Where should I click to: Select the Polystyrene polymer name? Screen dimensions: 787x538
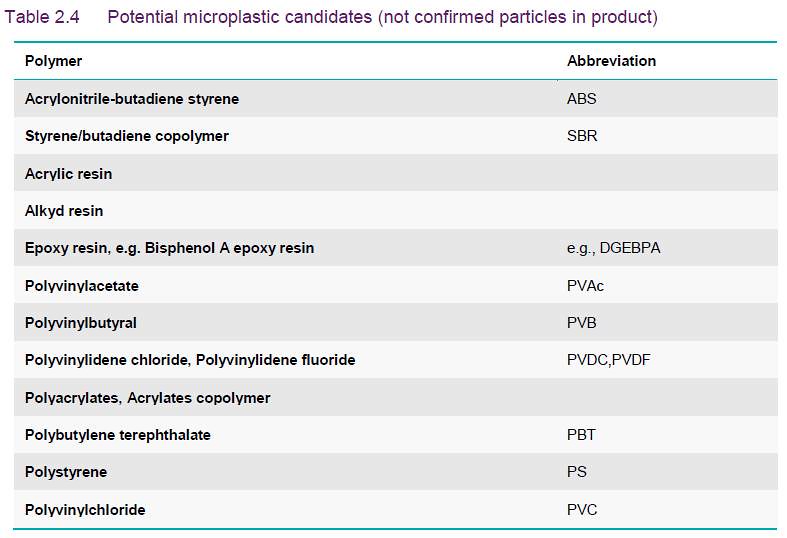click(x=66, y=472)
